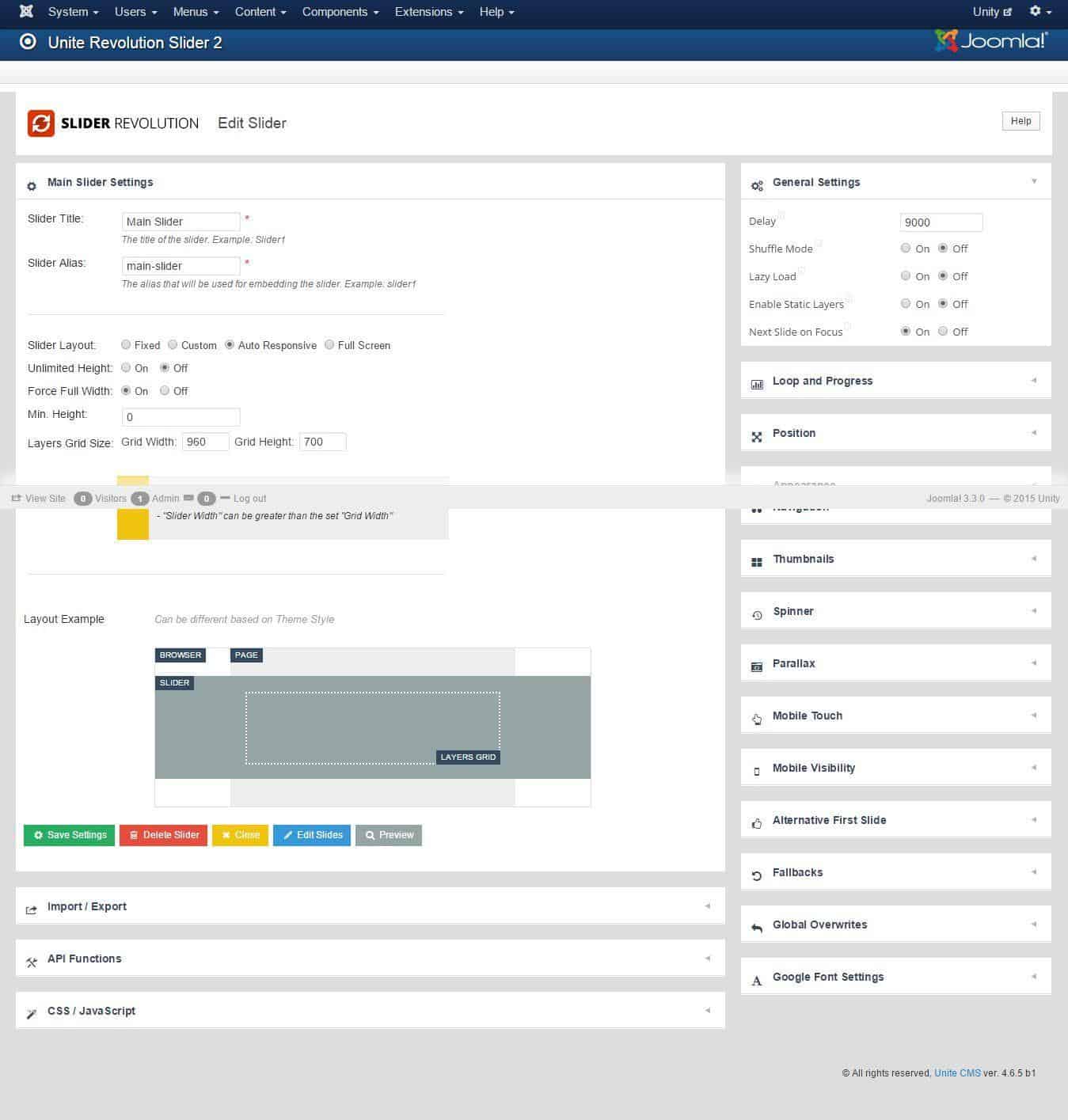Click the Alternative First Slide thumbs-up icon
1068x1120 pixels.
click(x=757, y=822)
